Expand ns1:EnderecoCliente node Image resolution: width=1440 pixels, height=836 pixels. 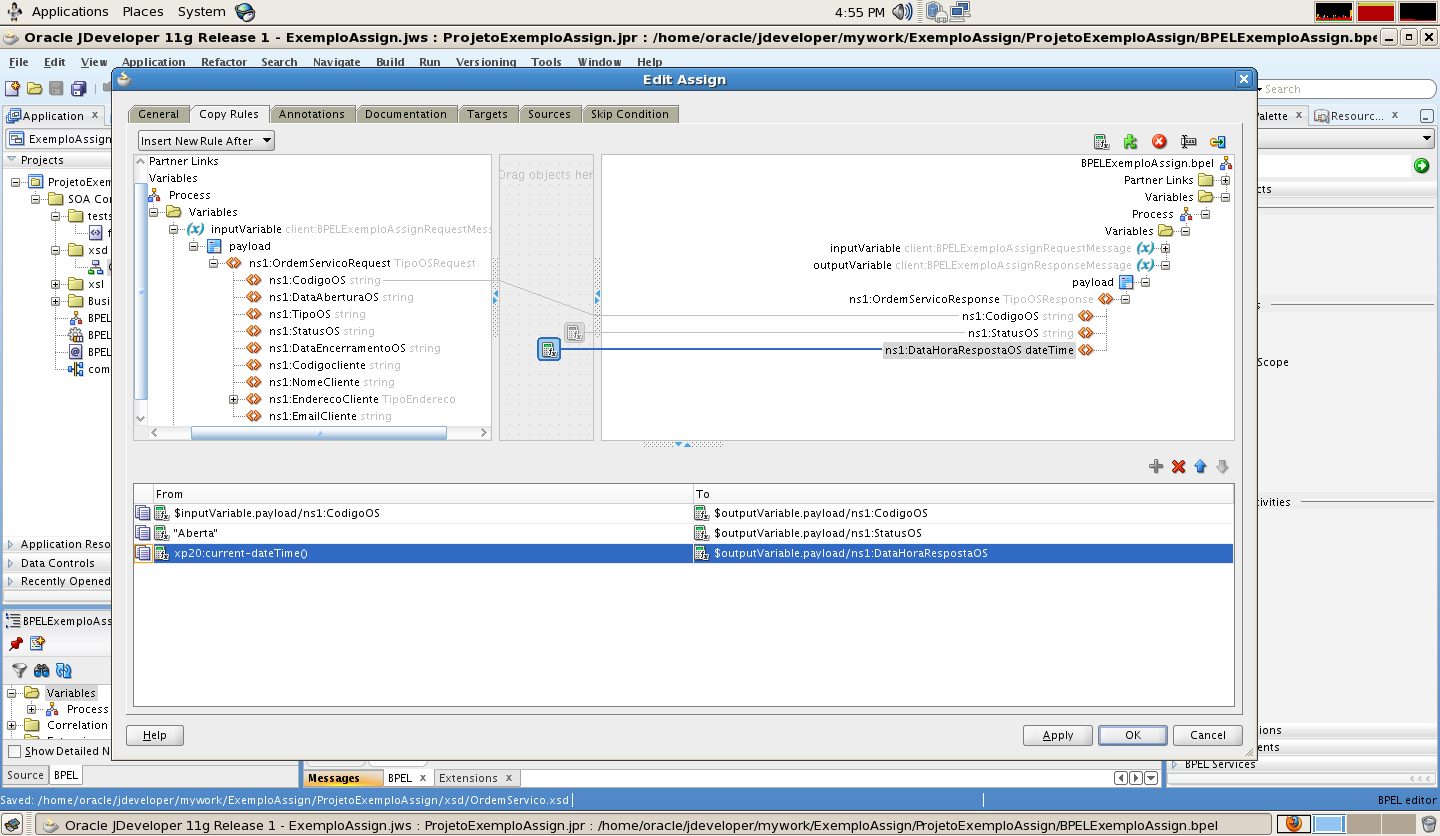pyautogui.click(x=234, y=399)
